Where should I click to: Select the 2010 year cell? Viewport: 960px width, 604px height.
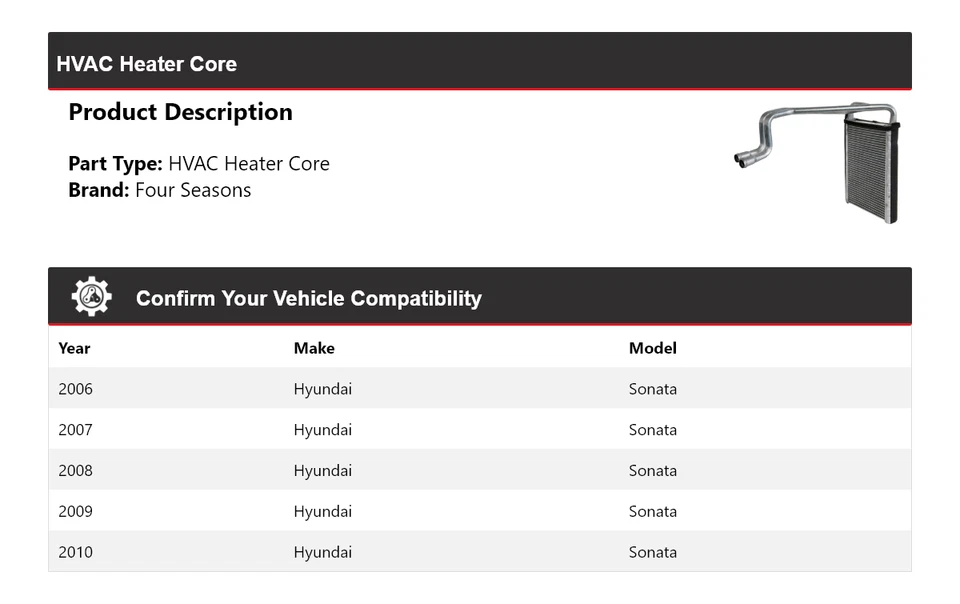pyautogui.click(x=75, y=552)
